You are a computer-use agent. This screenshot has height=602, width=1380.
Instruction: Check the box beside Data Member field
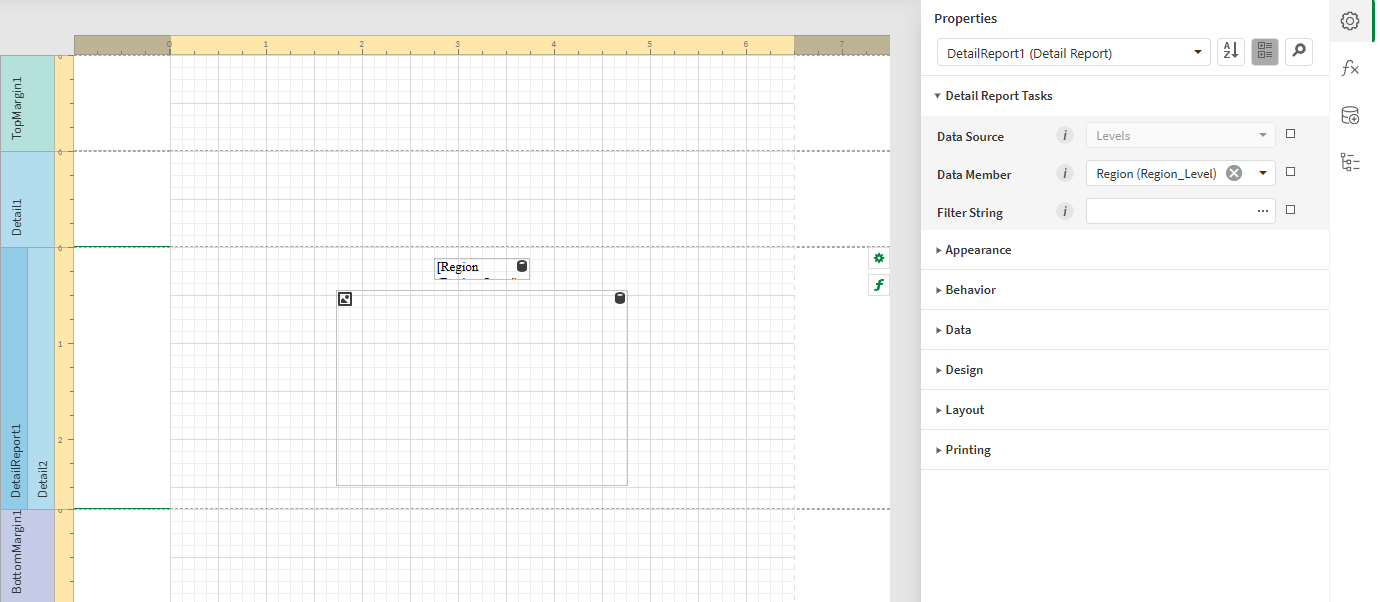coord(1290,170)
